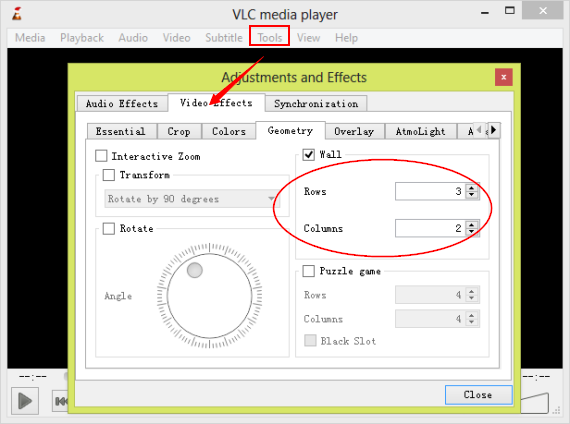The width and height of the screenshot is (570, 424).
Task: Open the Crop sub-tab
Action: coord(179,131)
